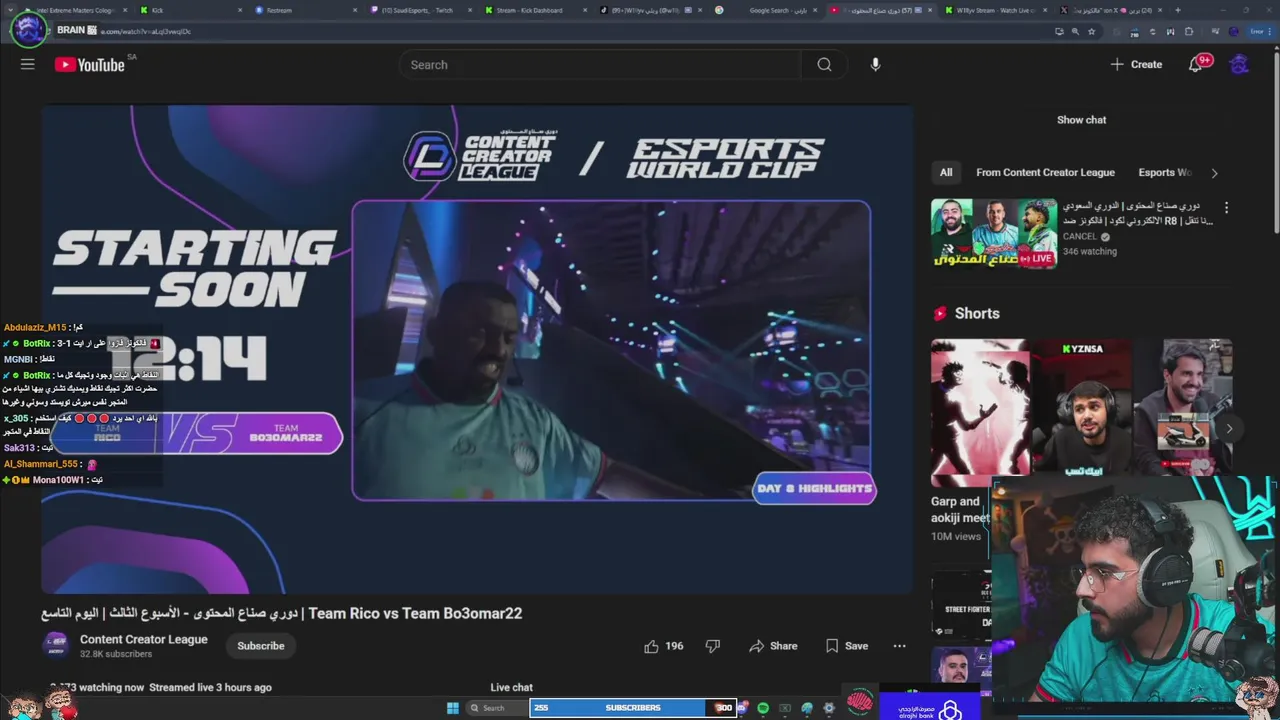This screenshot has width=1280, height=720.
Task: Open the YouTube account avatar menu
Action: point(1239,64)
